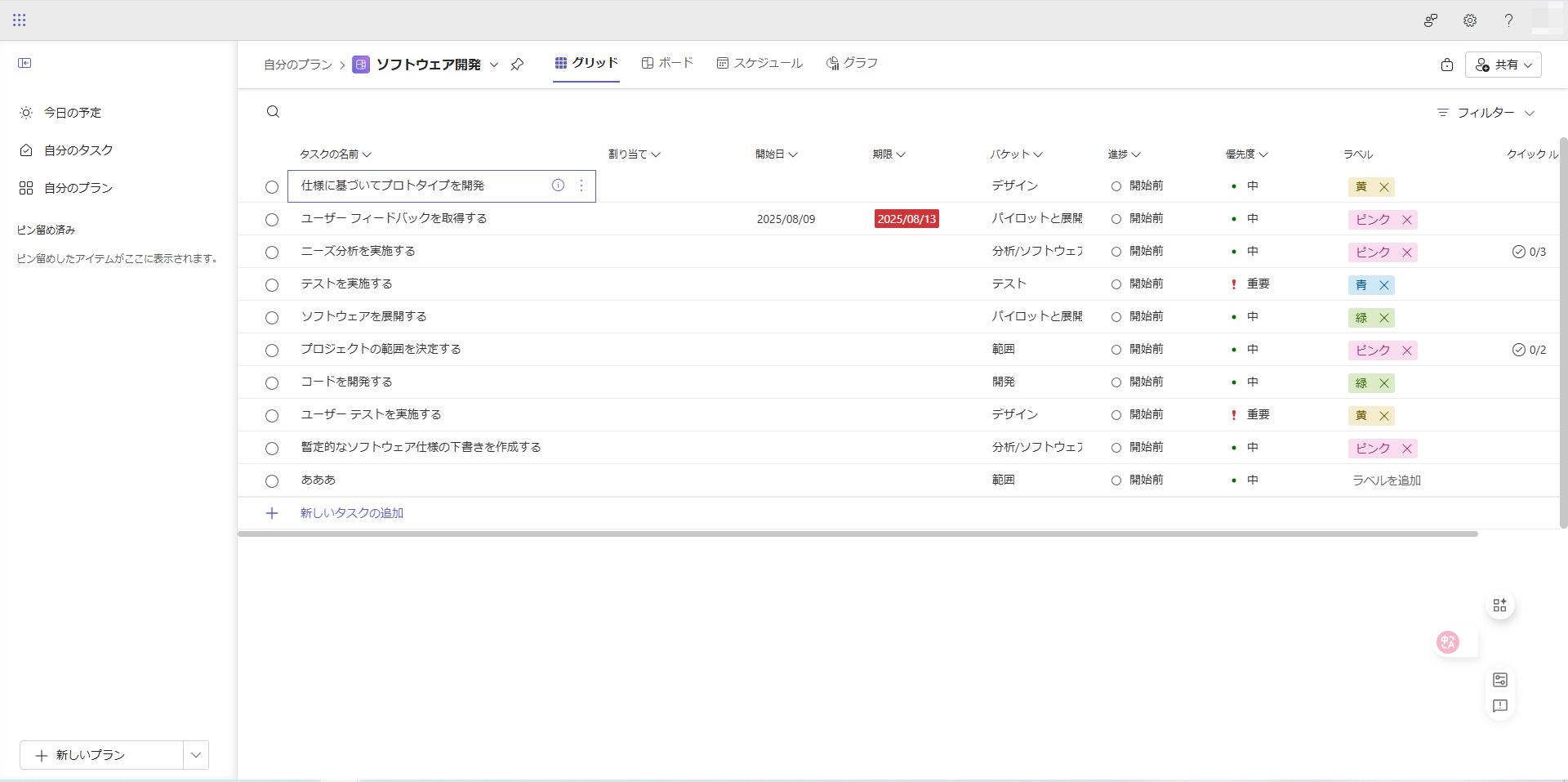The width and height of the screenshot is (1568, 782).
Task: Mark あああ task as complete
Action: click(272, 481)
